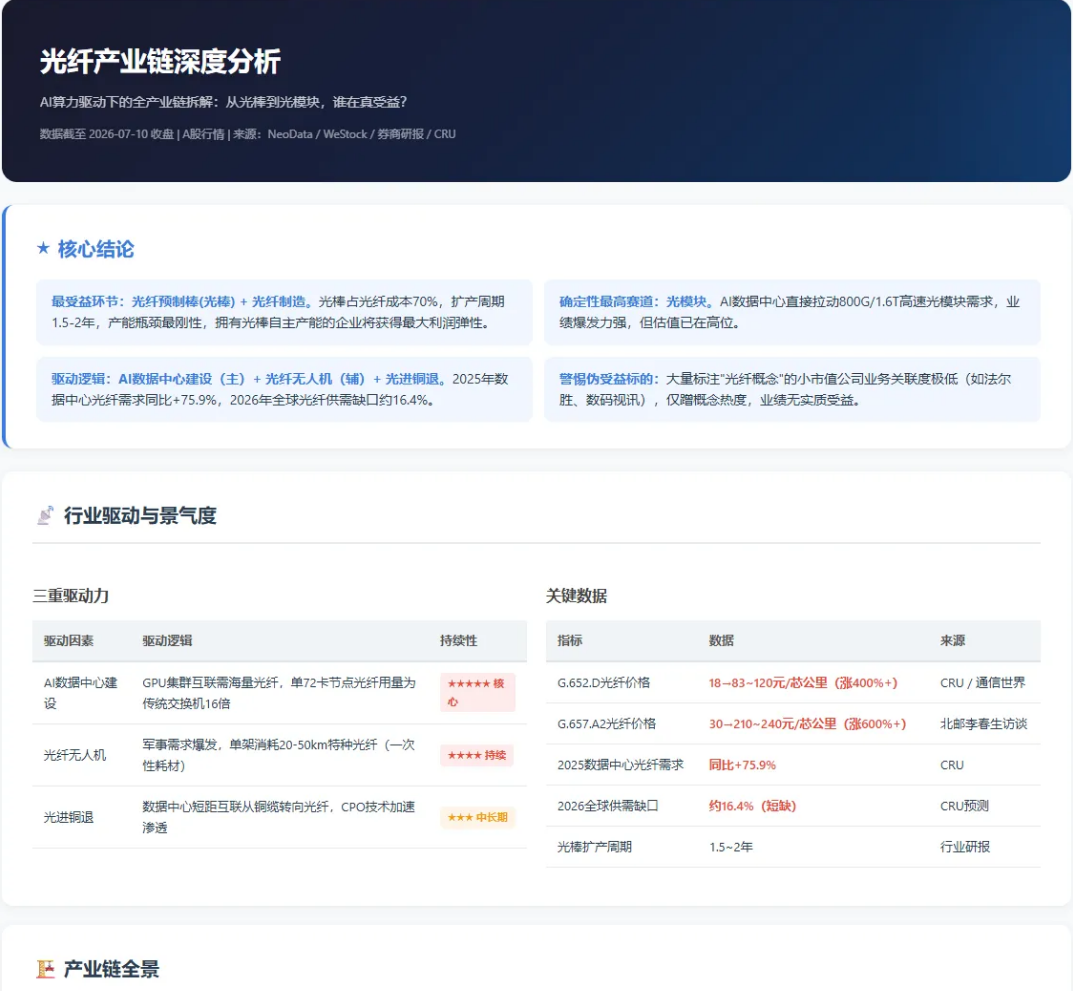Click the 行业驱动与景气度 heading
1073x991 pixels.
click(140, 515)
